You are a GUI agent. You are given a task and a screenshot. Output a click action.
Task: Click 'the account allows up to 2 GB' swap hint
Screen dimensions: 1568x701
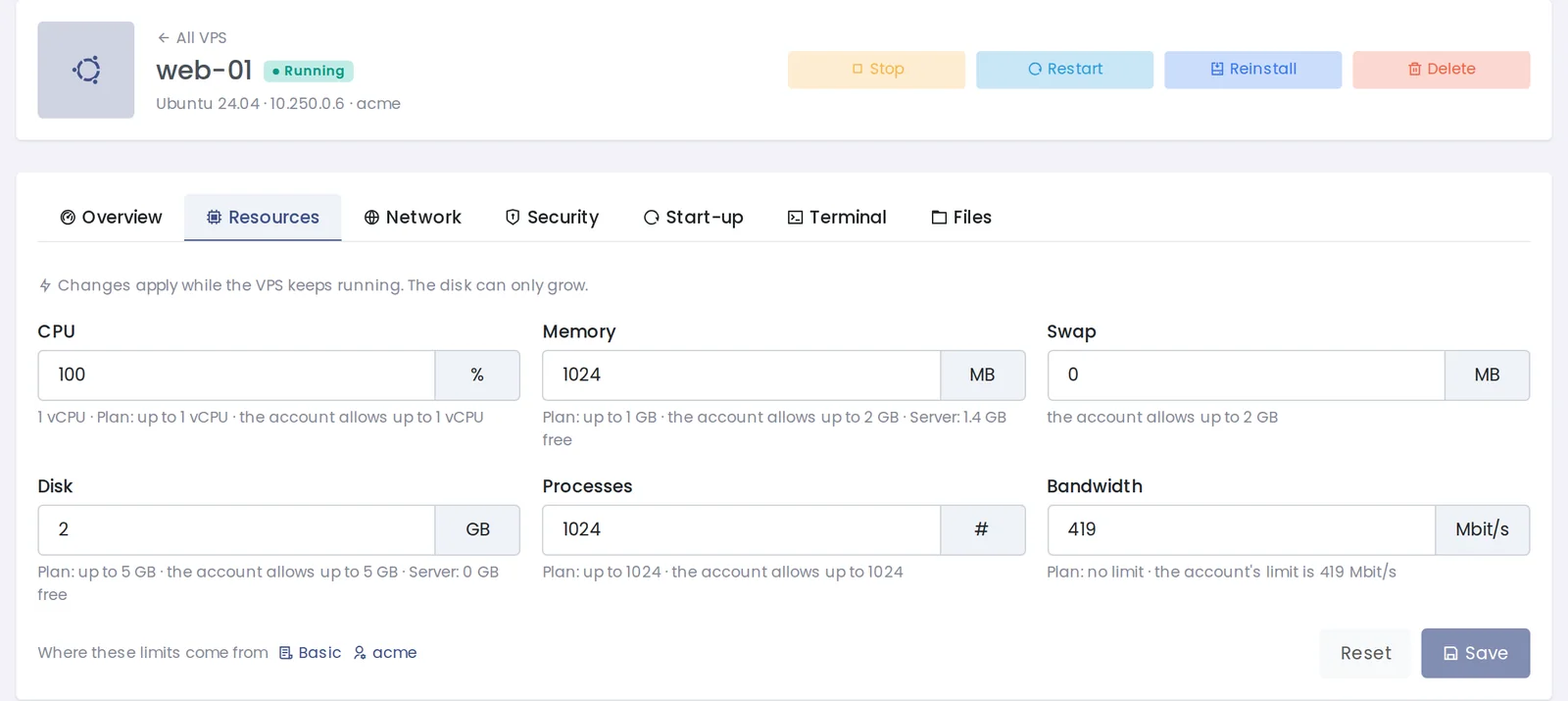[1162, 417]
